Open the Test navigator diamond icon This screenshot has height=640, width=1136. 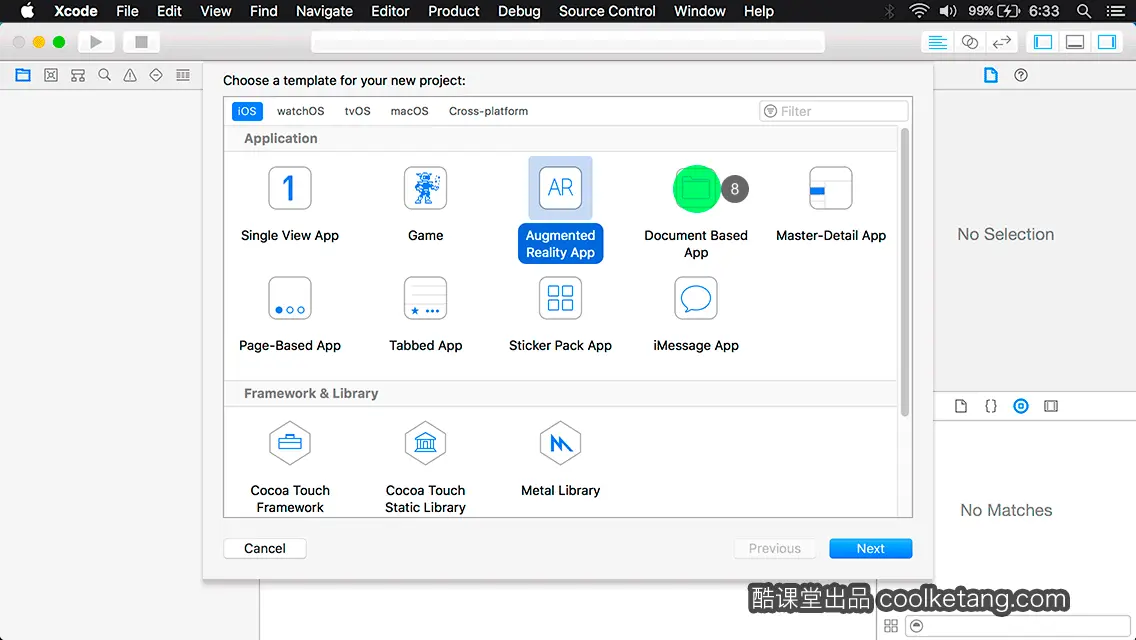pyautogui.click(x=156, y=75)
